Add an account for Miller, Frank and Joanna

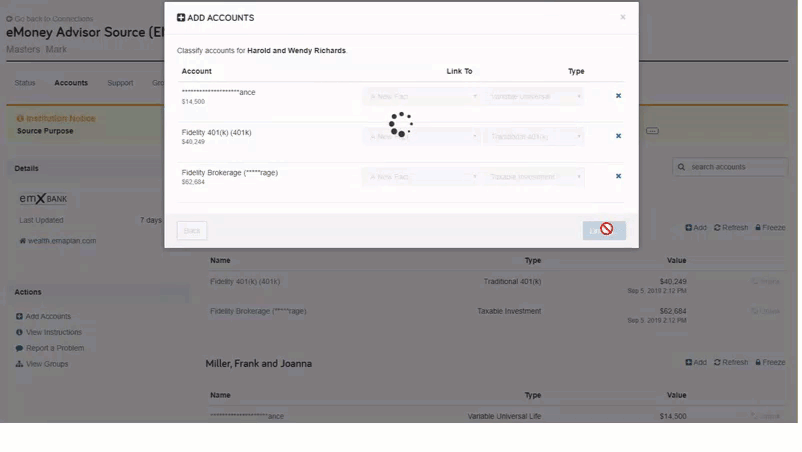click(x=696, y=362)
